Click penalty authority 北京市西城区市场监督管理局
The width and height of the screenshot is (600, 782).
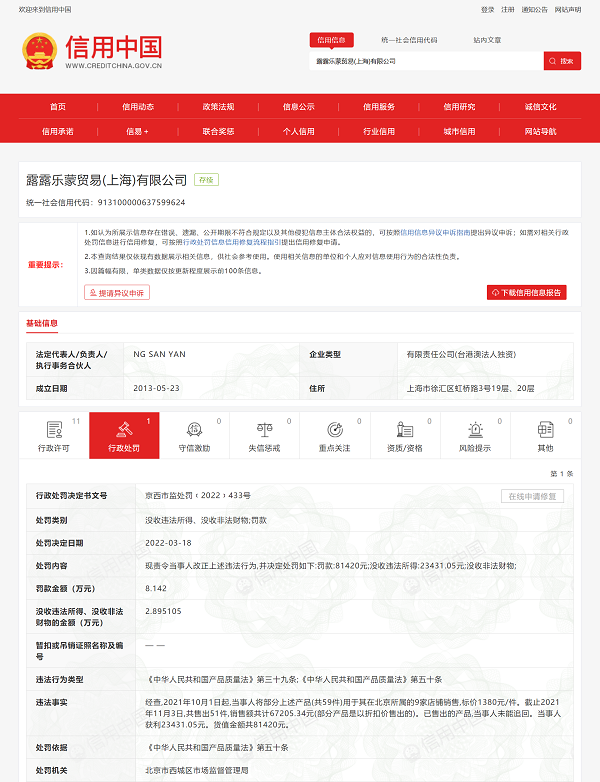tap(197, 770)
